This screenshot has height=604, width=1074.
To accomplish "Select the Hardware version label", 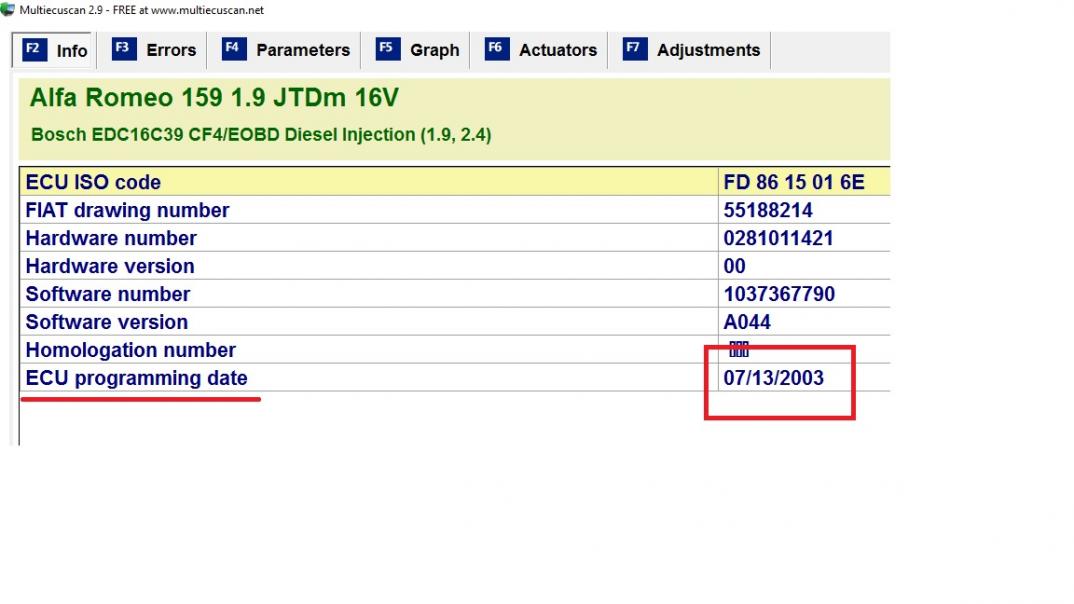I will pos(110,266).
